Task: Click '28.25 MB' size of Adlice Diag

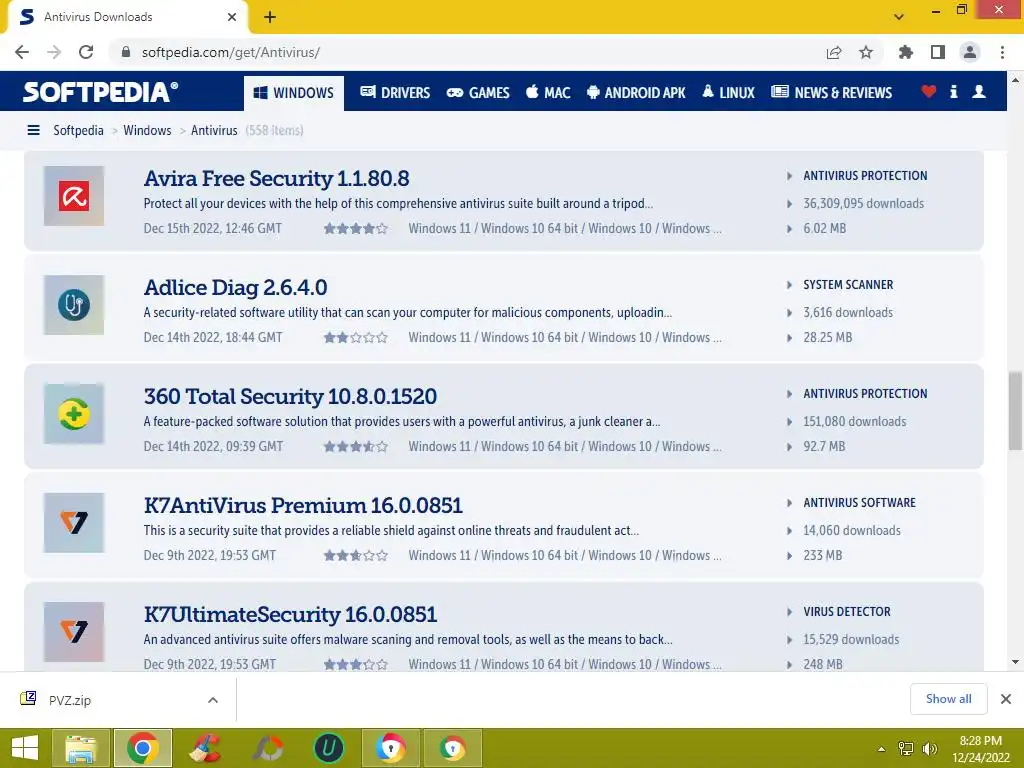Action: (827, 338)
